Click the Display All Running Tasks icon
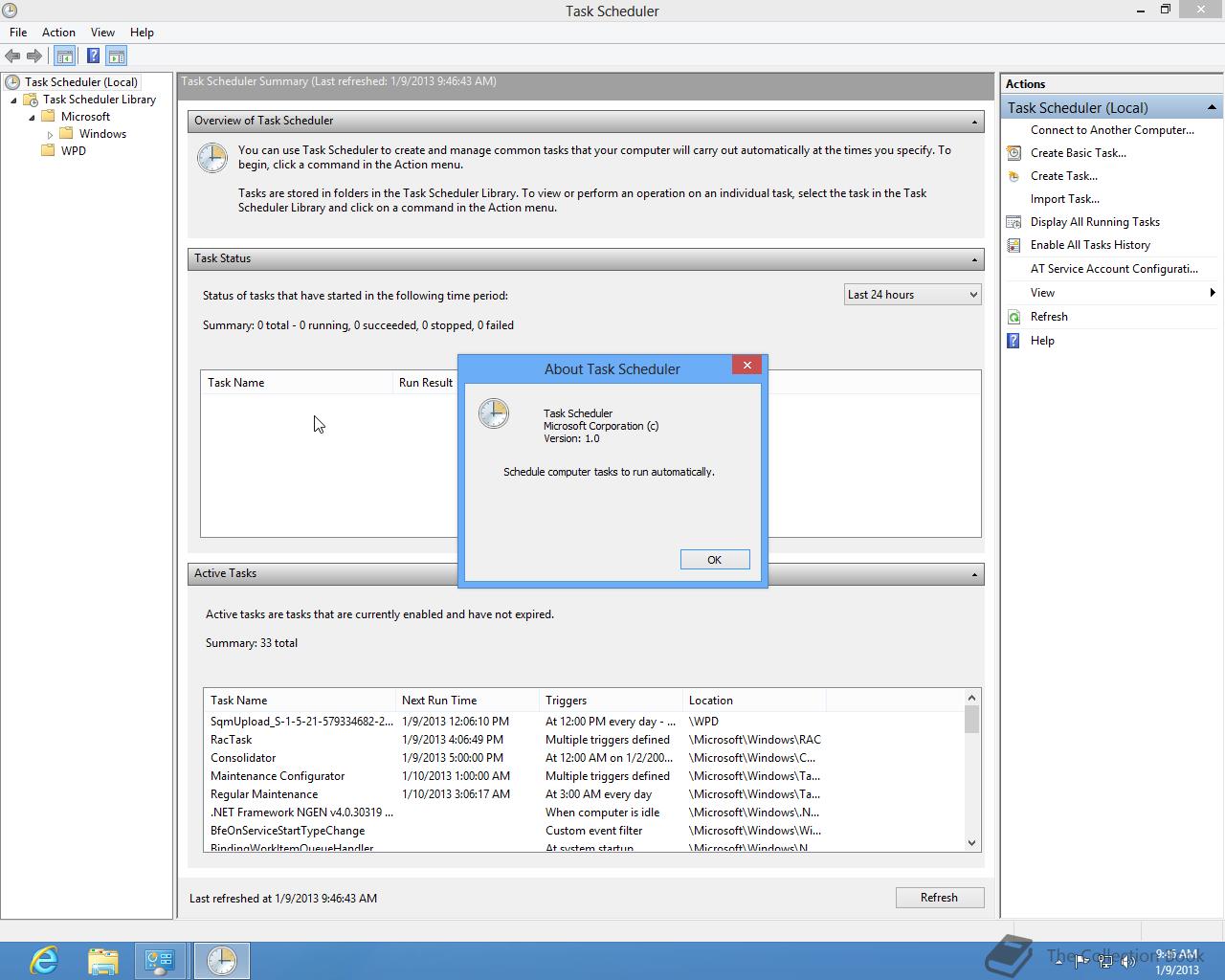This screenshot has width=1225, height=980. point(1013,222)
